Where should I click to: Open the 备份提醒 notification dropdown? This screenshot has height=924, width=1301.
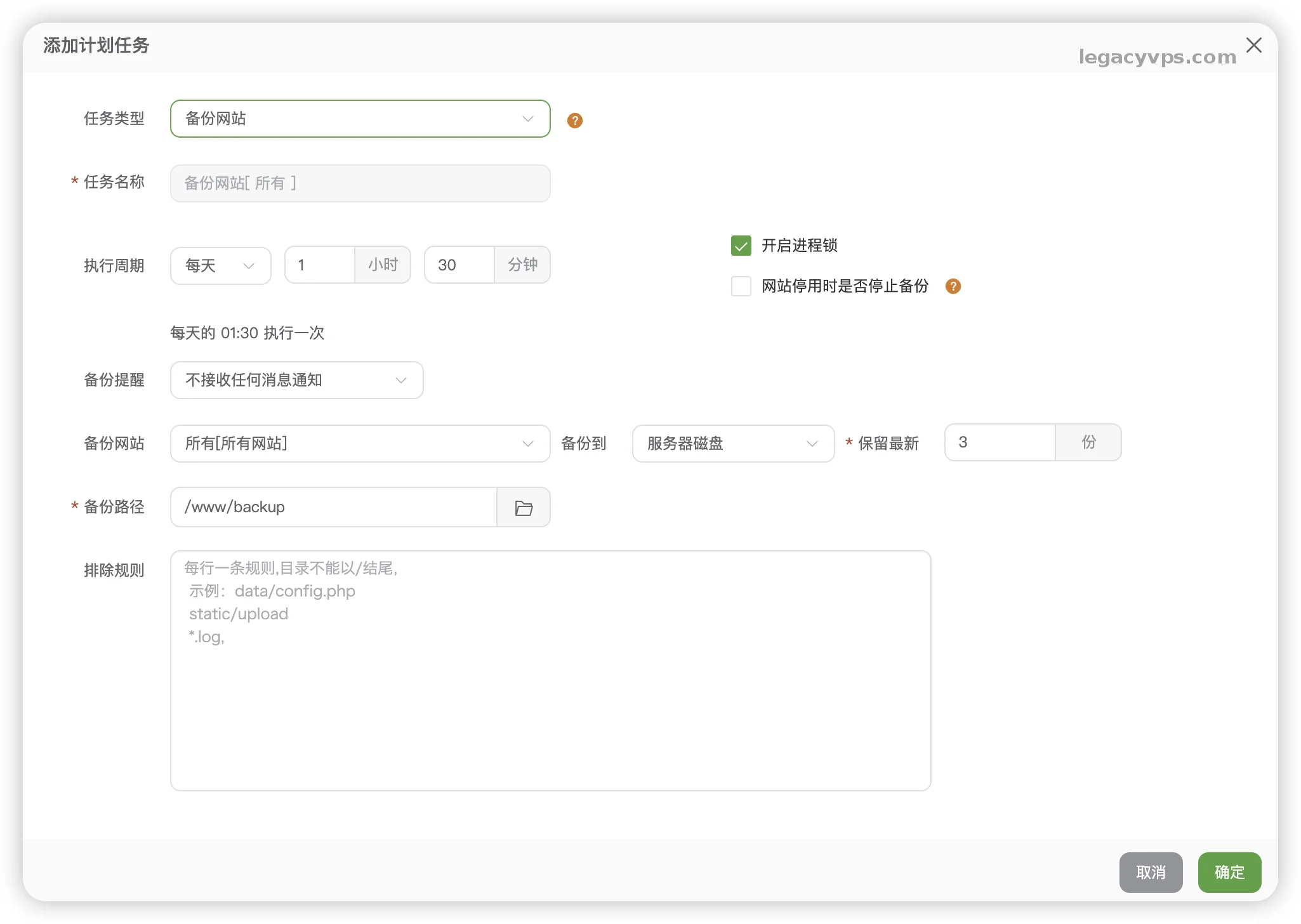coord(296,380)
